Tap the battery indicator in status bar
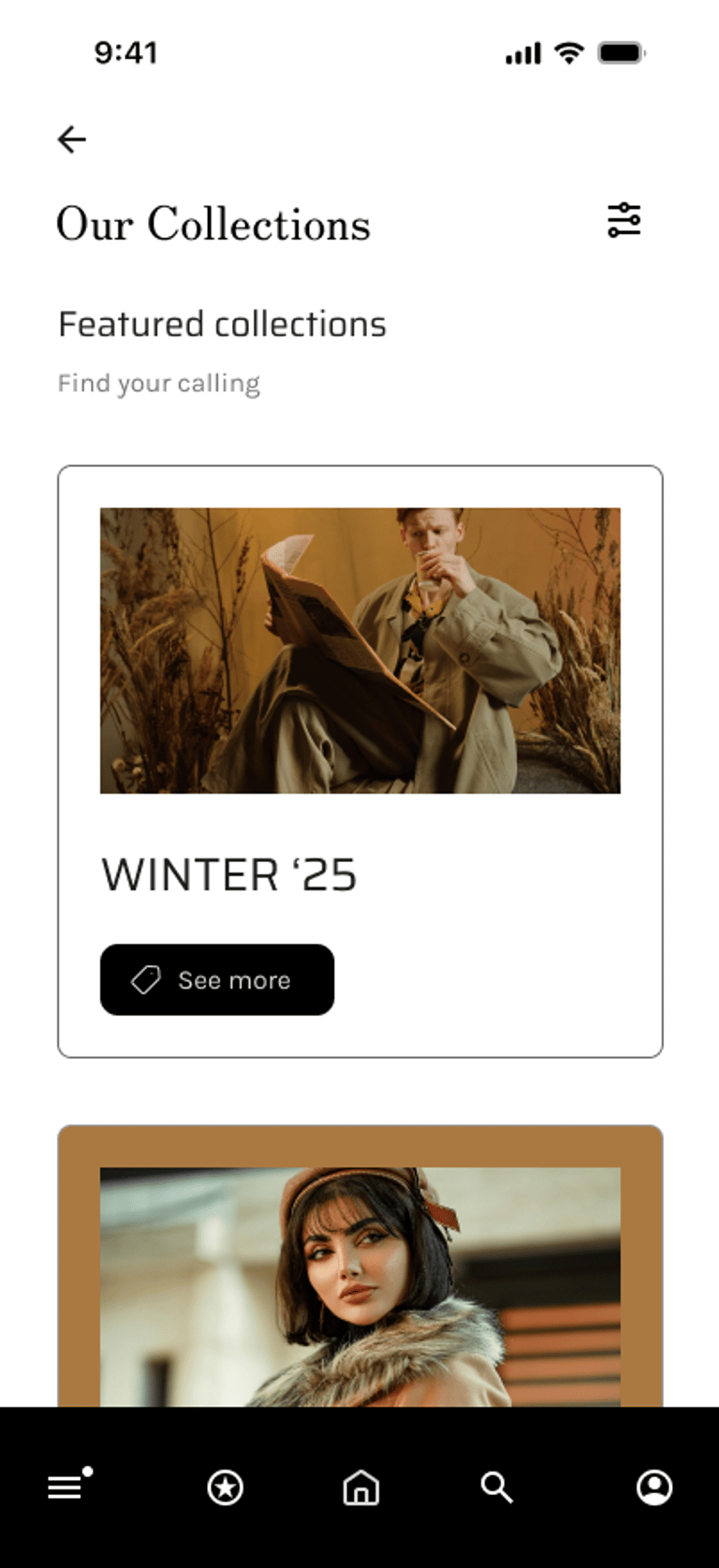719x1568 pixels. pyautogui.click(x=622, y=52)
